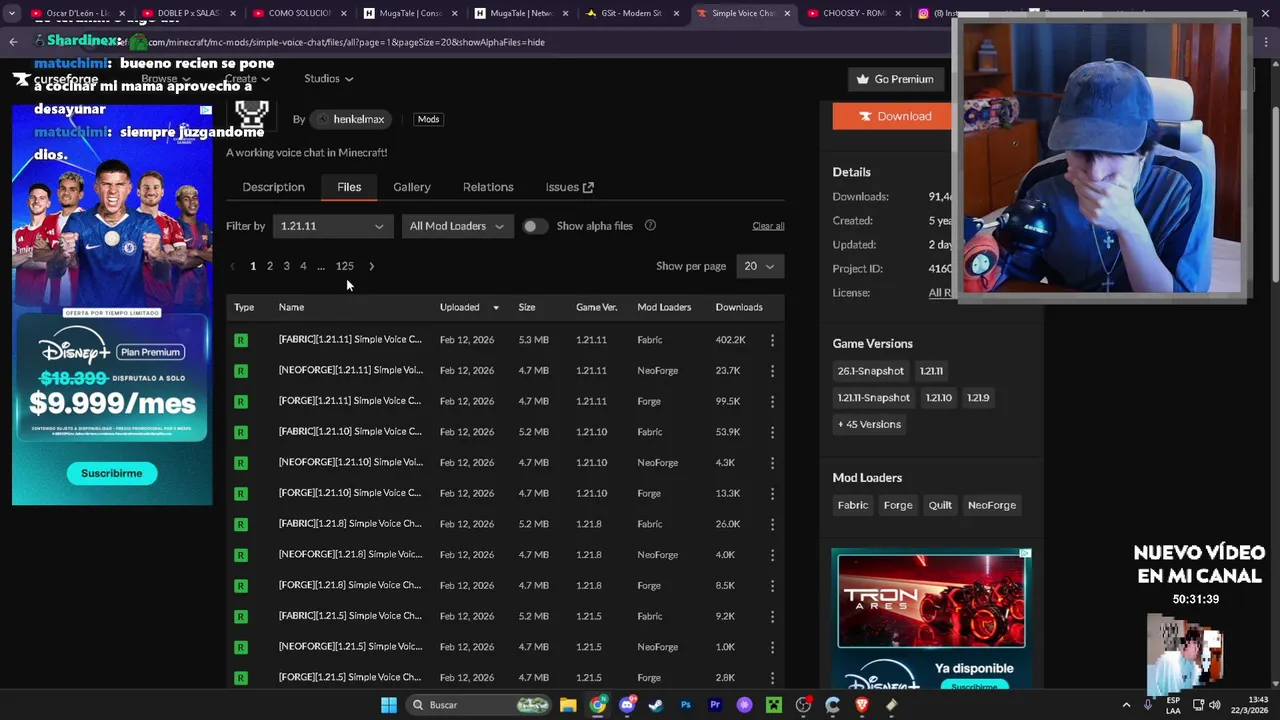Select the NeoForge mod loader tag
The height and width of the screenshot is (720, 1280).
click(992, 505)
